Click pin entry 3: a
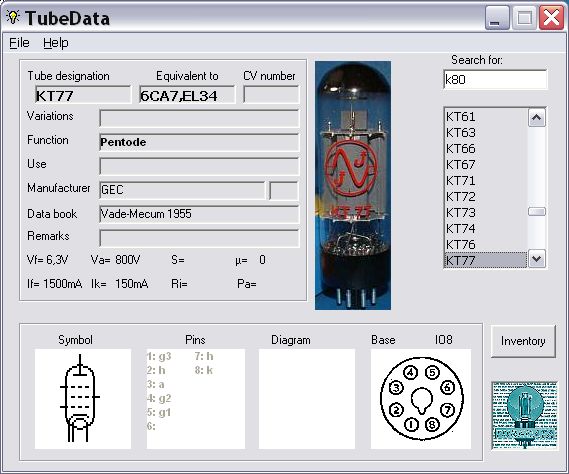 pyautogui.click(x=156, y=384)
